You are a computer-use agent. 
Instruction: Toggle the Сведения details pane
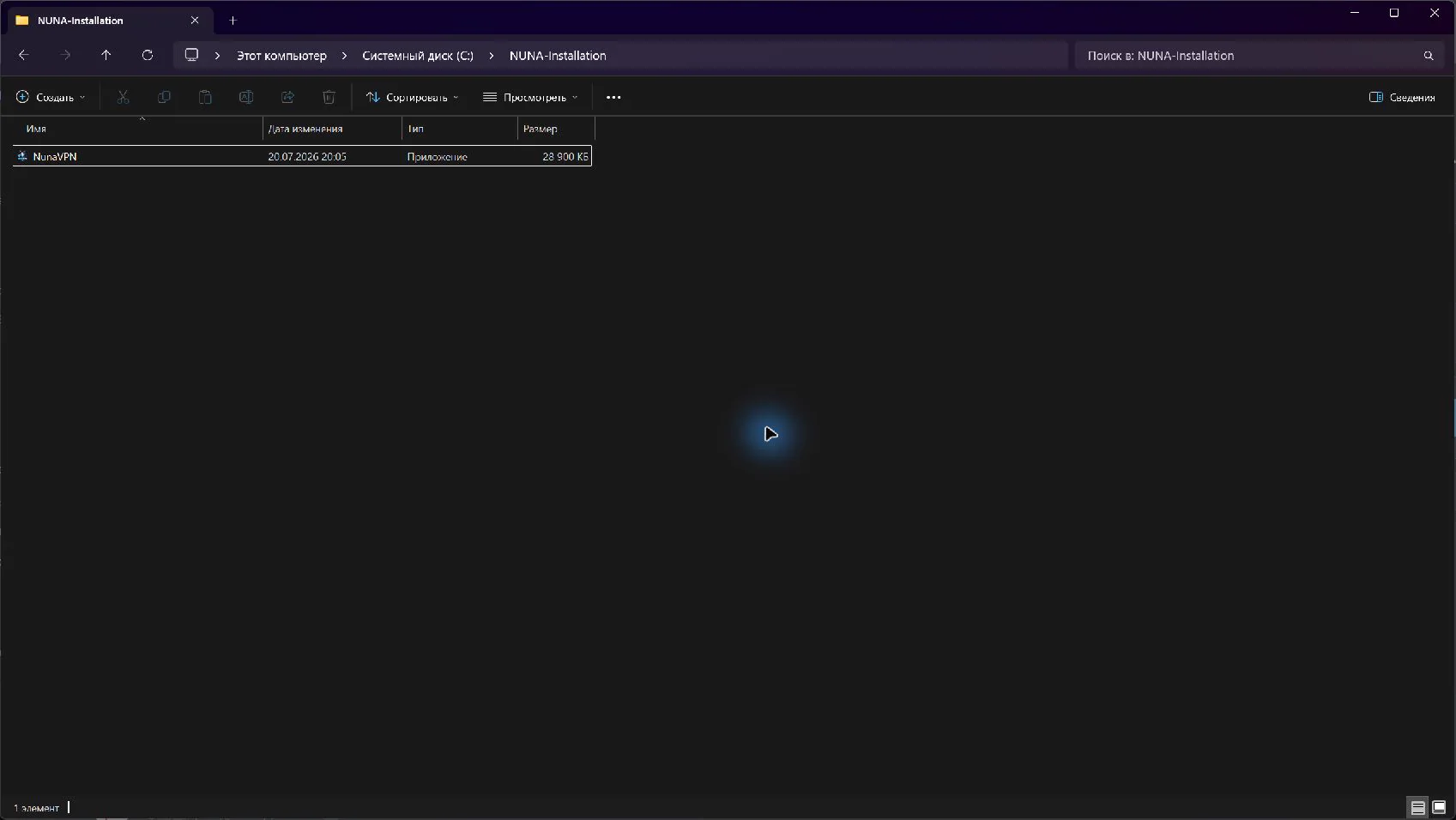click(1402, 97)
